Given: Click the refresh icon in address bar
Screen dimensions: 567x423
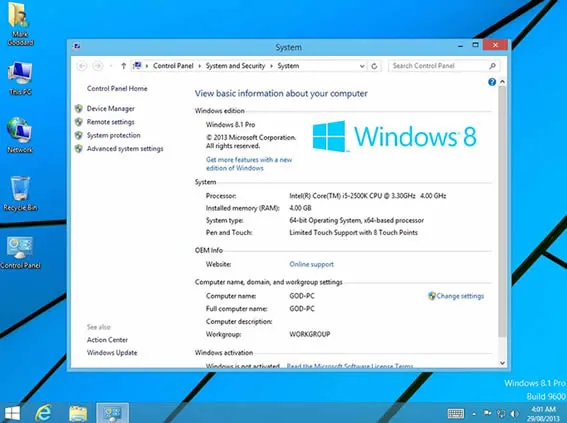Looking at the screenshot, I should [374, 66].
